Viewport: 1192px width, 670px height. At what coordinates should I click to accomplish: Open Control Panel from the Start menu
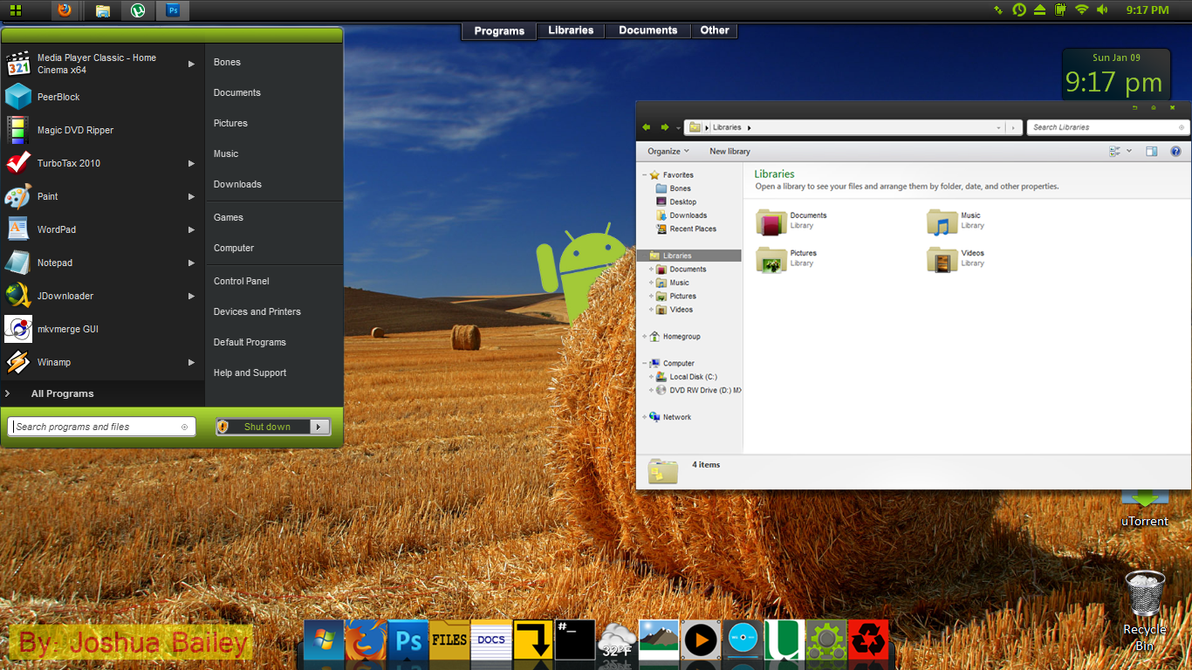241,281
